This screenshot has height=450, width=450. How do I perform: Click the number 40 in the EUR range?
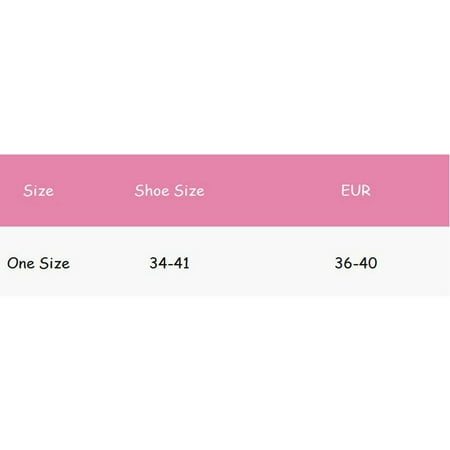369,263
